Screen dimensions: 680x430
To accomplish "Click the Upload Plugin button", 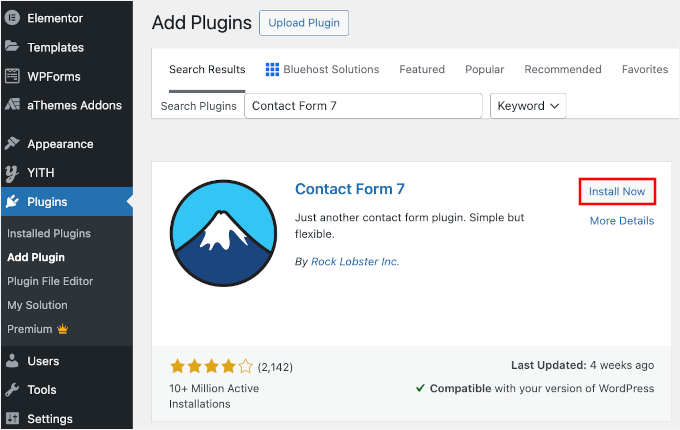I will 304,23.
